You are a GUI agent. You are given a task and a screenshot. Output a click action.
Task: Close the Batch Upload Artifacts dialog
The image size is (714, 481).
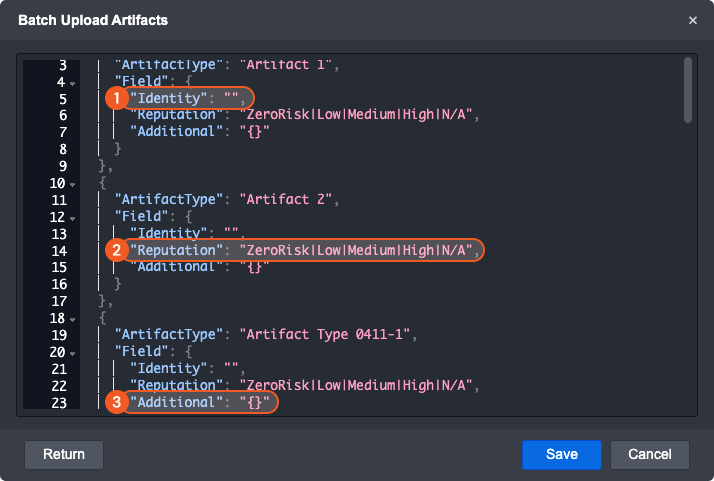(693, 20)
